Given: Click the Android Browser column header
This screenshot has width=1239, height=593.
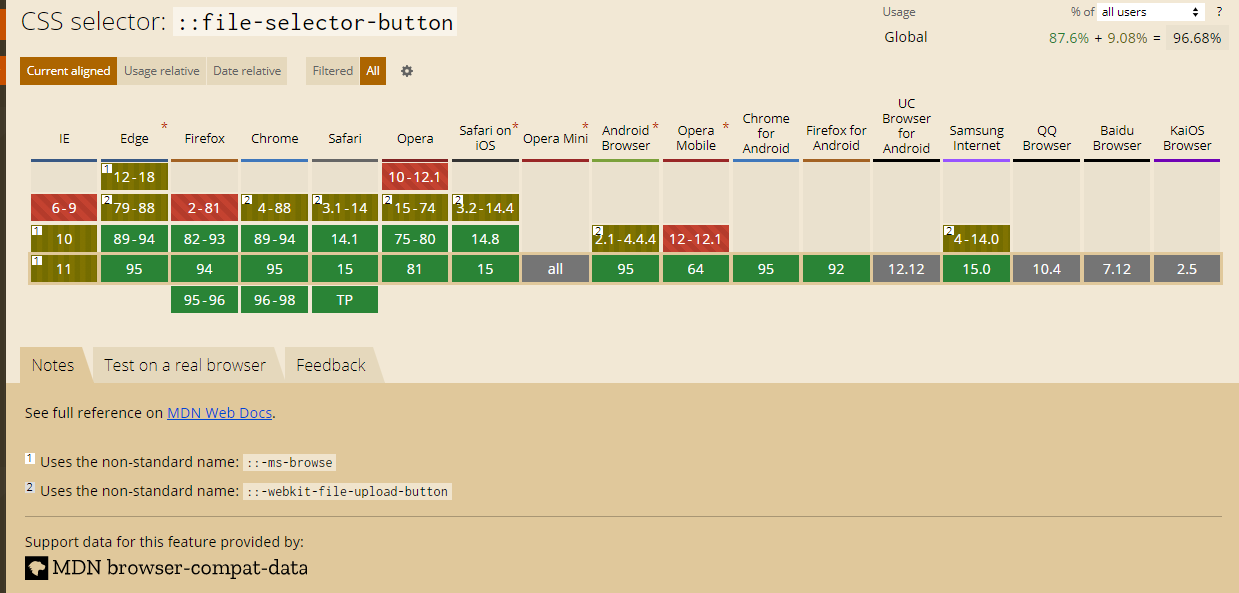Looking at the screenshot, I should click(x=625, y=138).
